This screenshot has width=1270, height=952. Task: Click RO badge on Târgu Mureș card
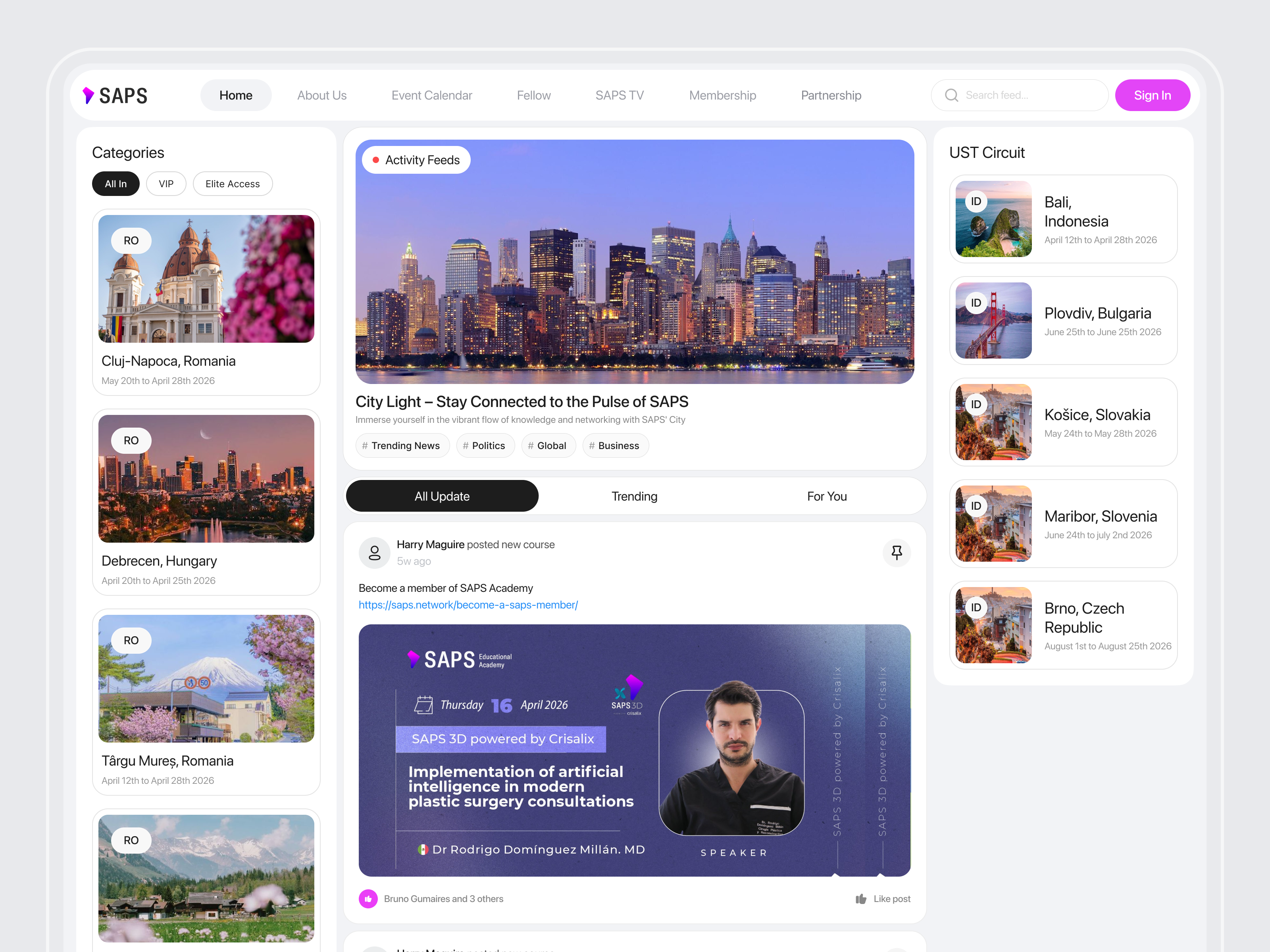click(131, 640)
